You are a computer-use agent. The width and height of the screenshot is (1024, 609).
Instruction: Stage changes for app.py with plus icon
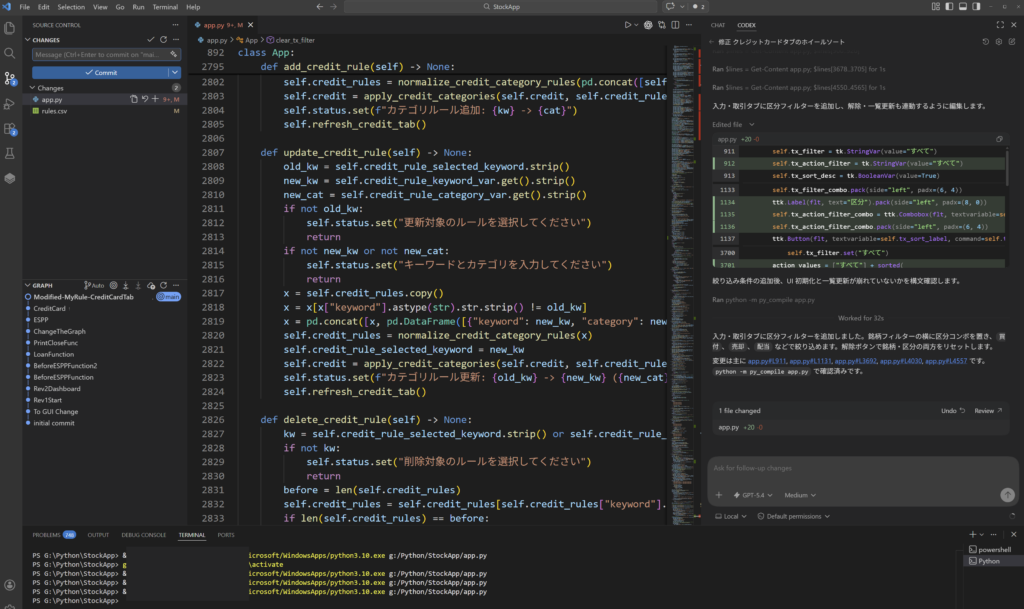pyautogui.click(x=157, y=99)
